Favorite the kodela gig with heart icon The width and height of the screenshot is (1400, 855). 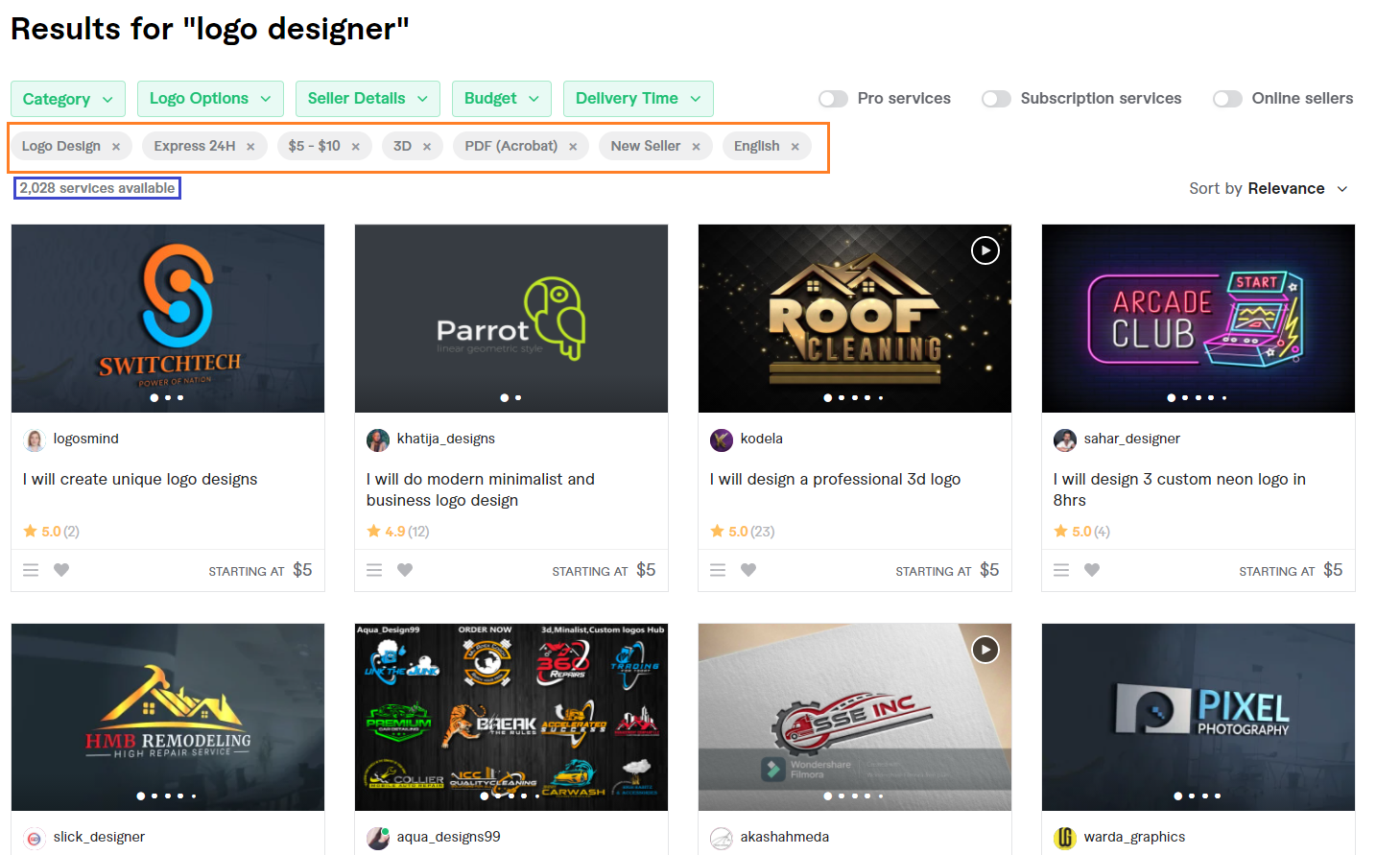(748, 570)
